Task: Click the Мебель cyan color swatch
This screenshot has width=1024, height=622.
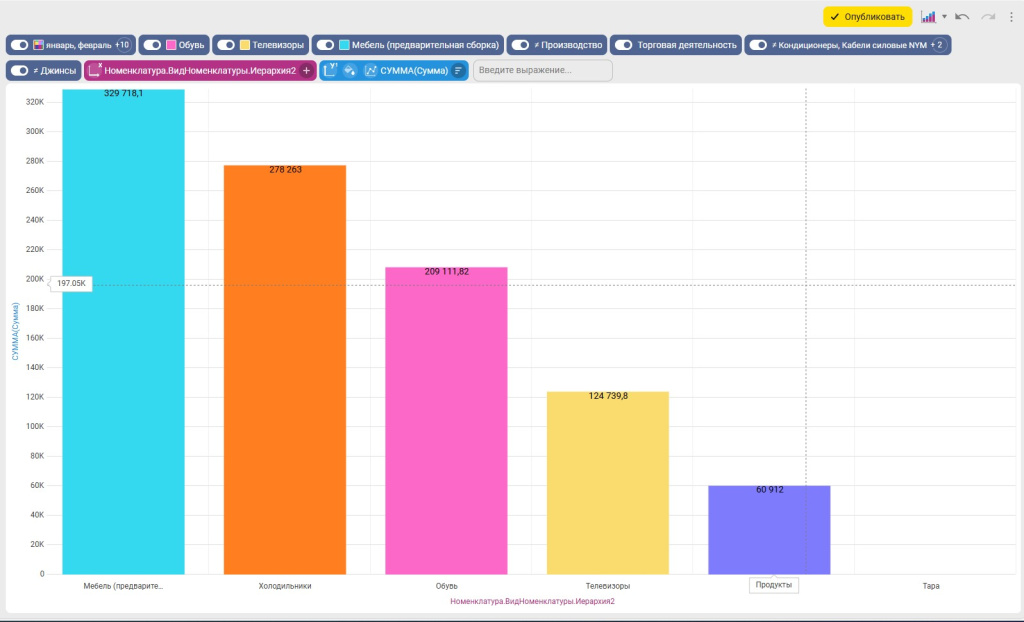Action: click(x=344, y=45)
